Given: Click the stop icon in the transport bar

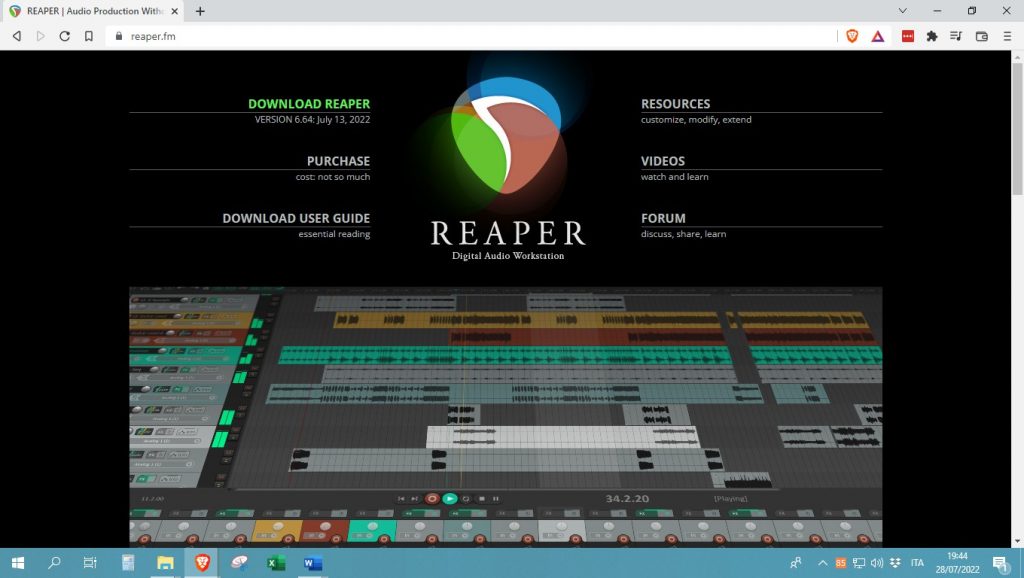Looking at the screenshot, I should [x=481, y=499].
